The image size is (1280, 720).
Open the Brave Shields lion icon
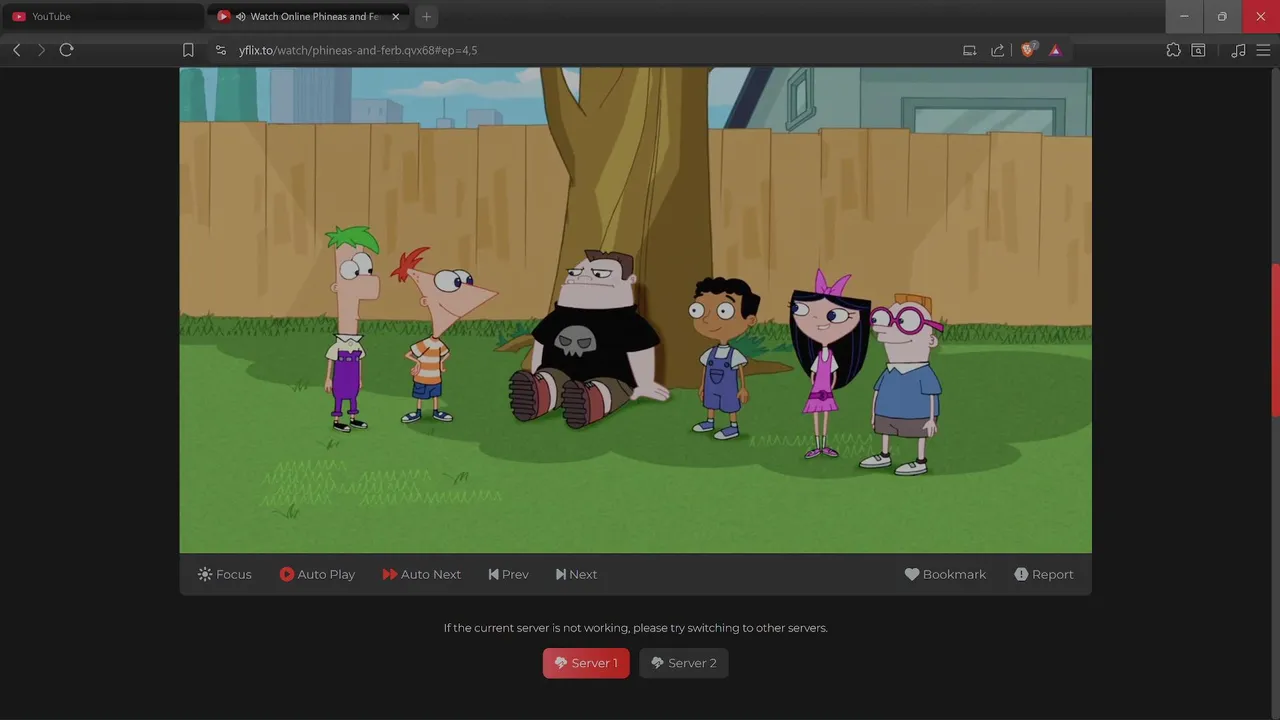1028,50
